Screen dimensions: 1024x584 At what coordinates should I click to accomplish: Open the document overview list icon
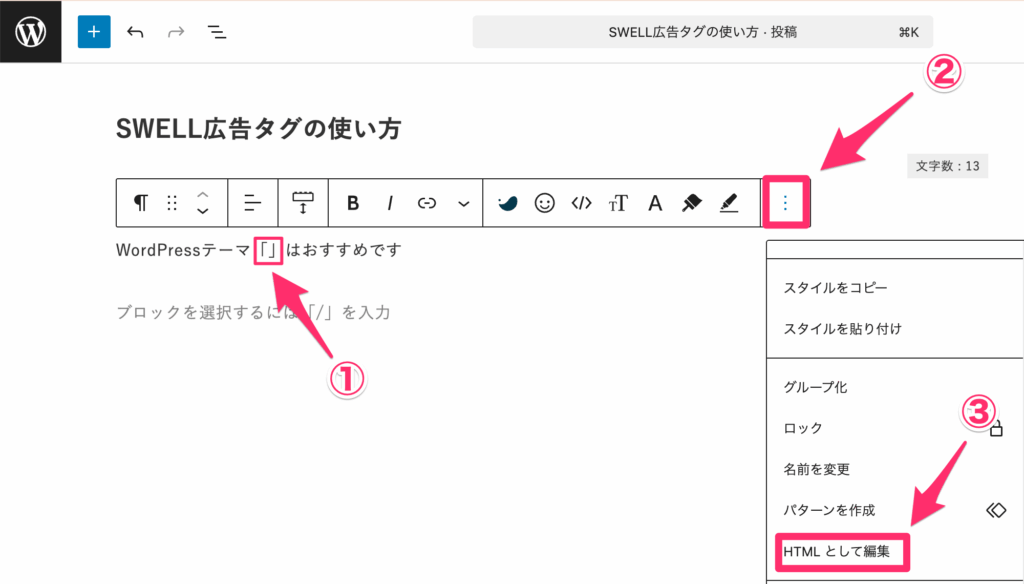click(216, 32)
